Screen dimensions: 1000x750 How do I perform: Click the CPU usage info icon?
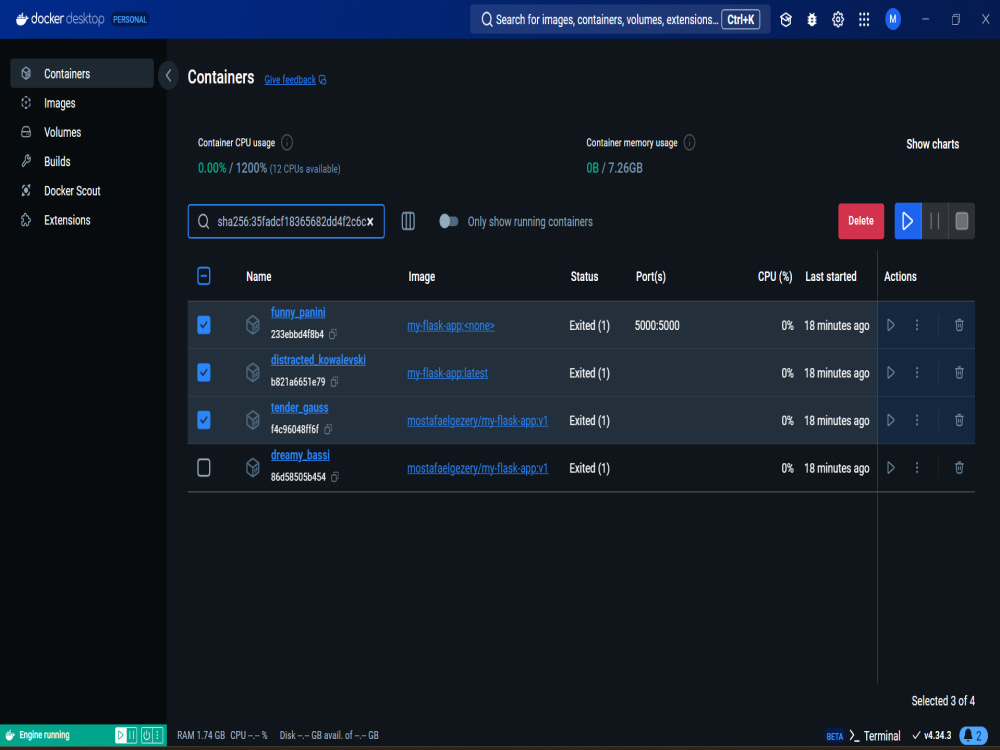[287, 142]
